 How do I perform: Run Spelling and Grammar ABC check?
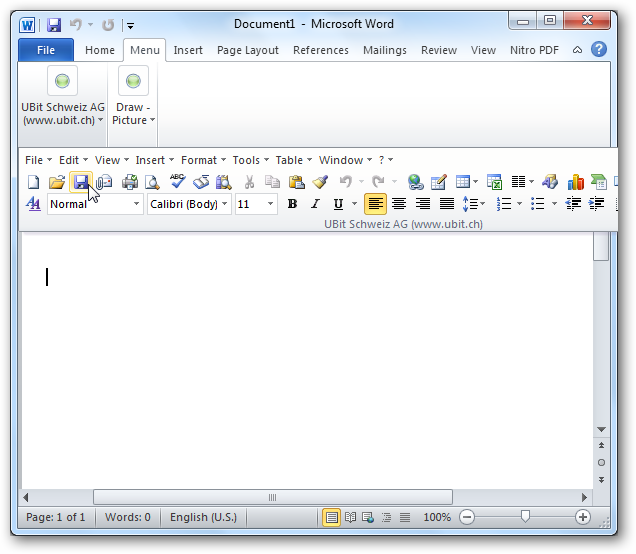point(177,181)
